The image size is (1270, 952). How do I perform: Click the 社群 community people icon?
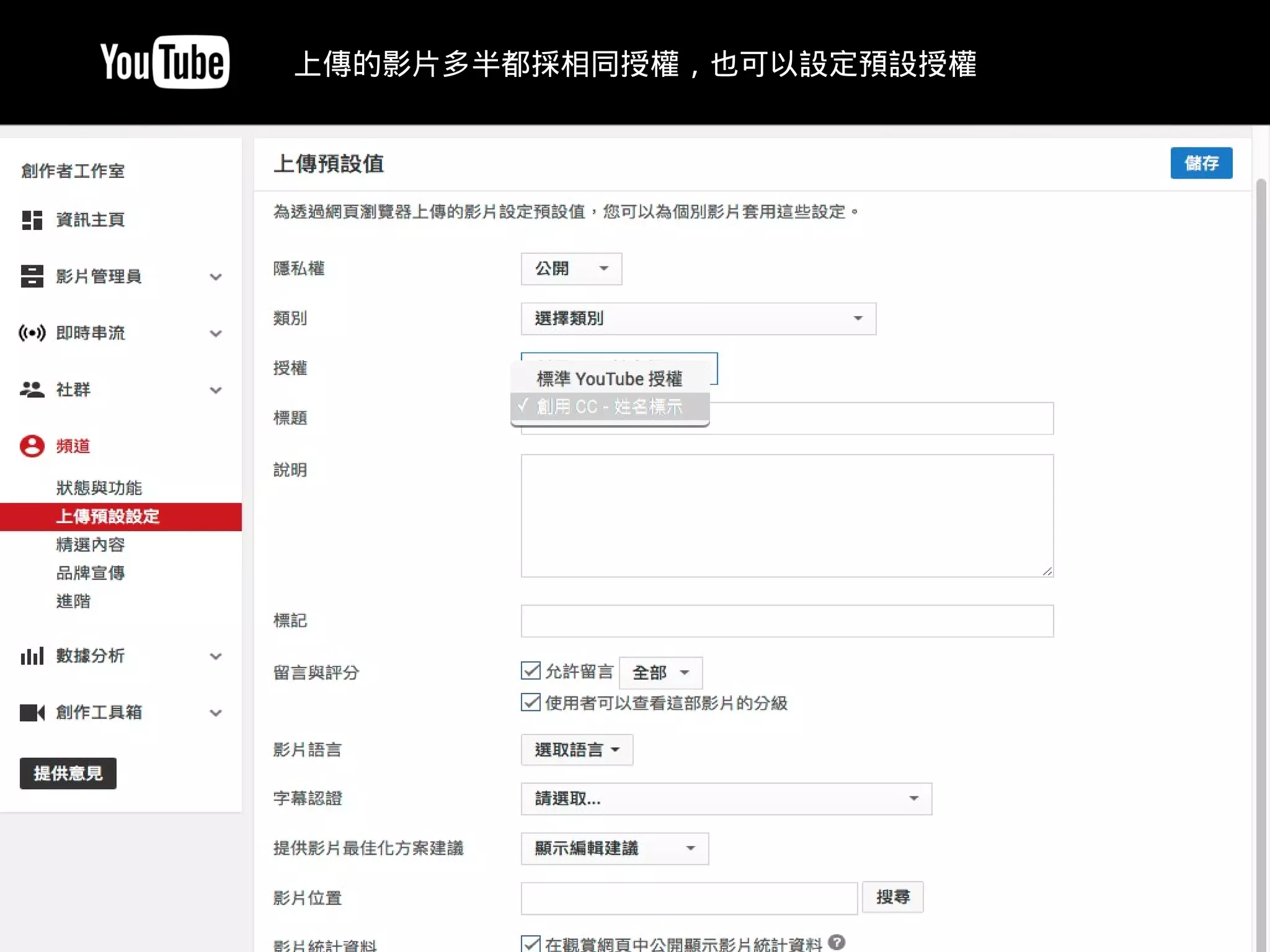point(32,389)
